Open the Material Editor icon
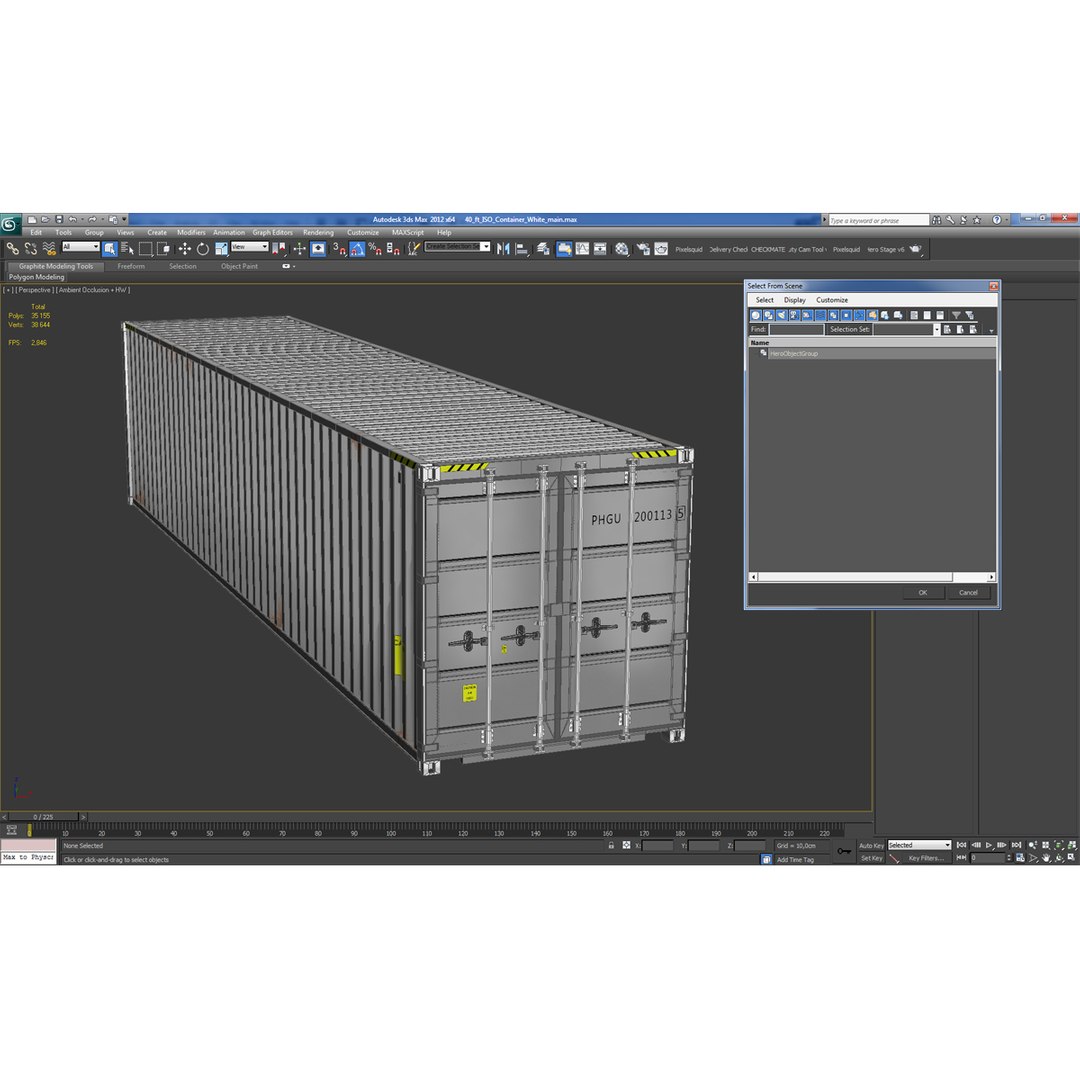The image size is (1080, 1080). (622, 249)
